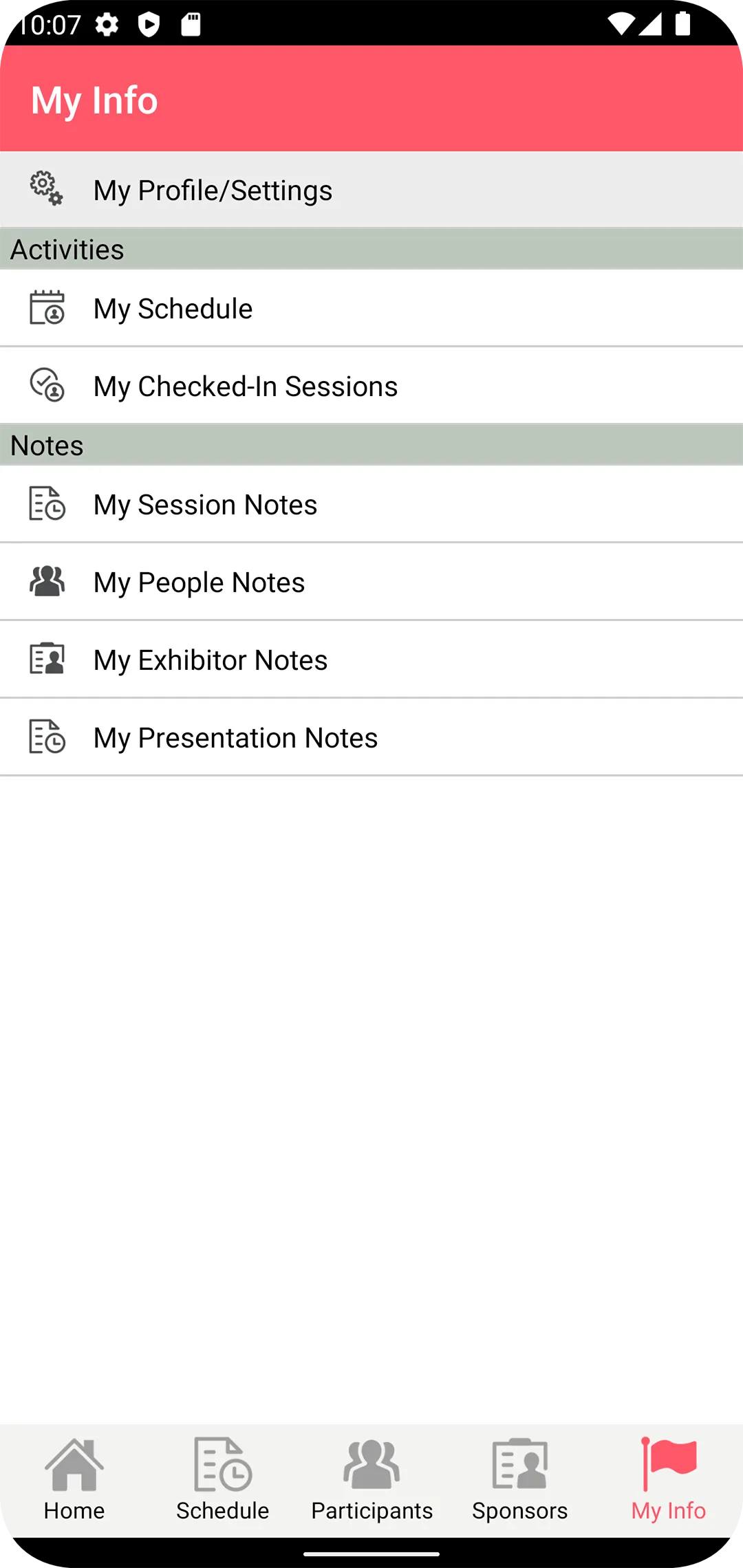Tap the icon beside My Presentation Notes
743x1568 pixels.
pos(47,737)
